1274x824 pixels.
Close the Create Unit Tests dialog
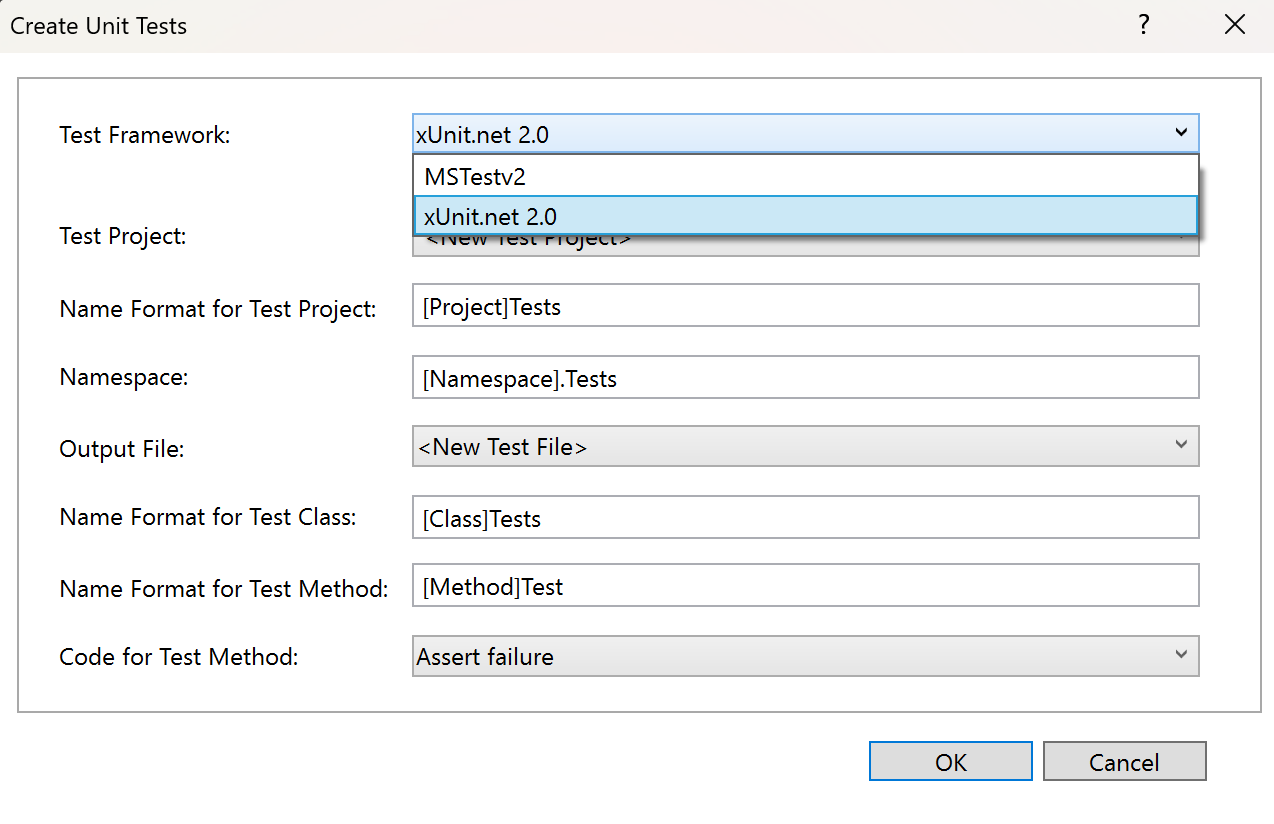point(1235,26)
